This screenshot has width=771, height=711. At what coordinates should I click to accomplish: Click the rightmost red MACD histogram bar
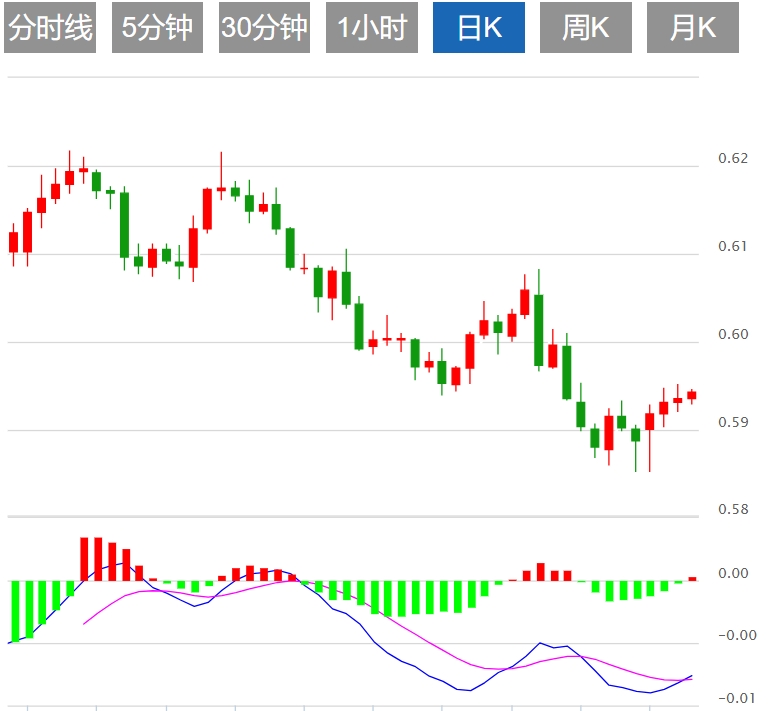coord(692,578)
